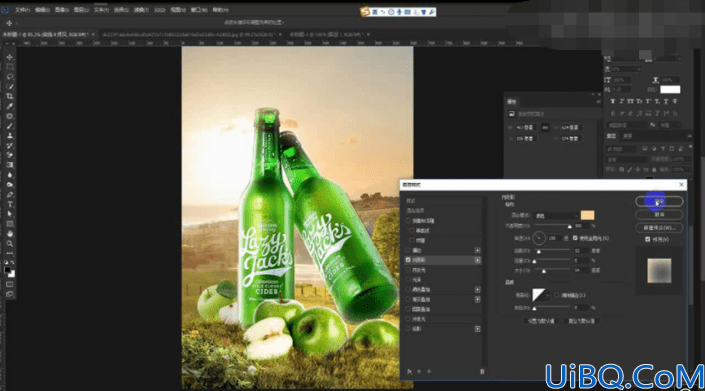Select the Spot Healing Brush tool
This screenshot has height=391, width=705.
coord(9,116)
